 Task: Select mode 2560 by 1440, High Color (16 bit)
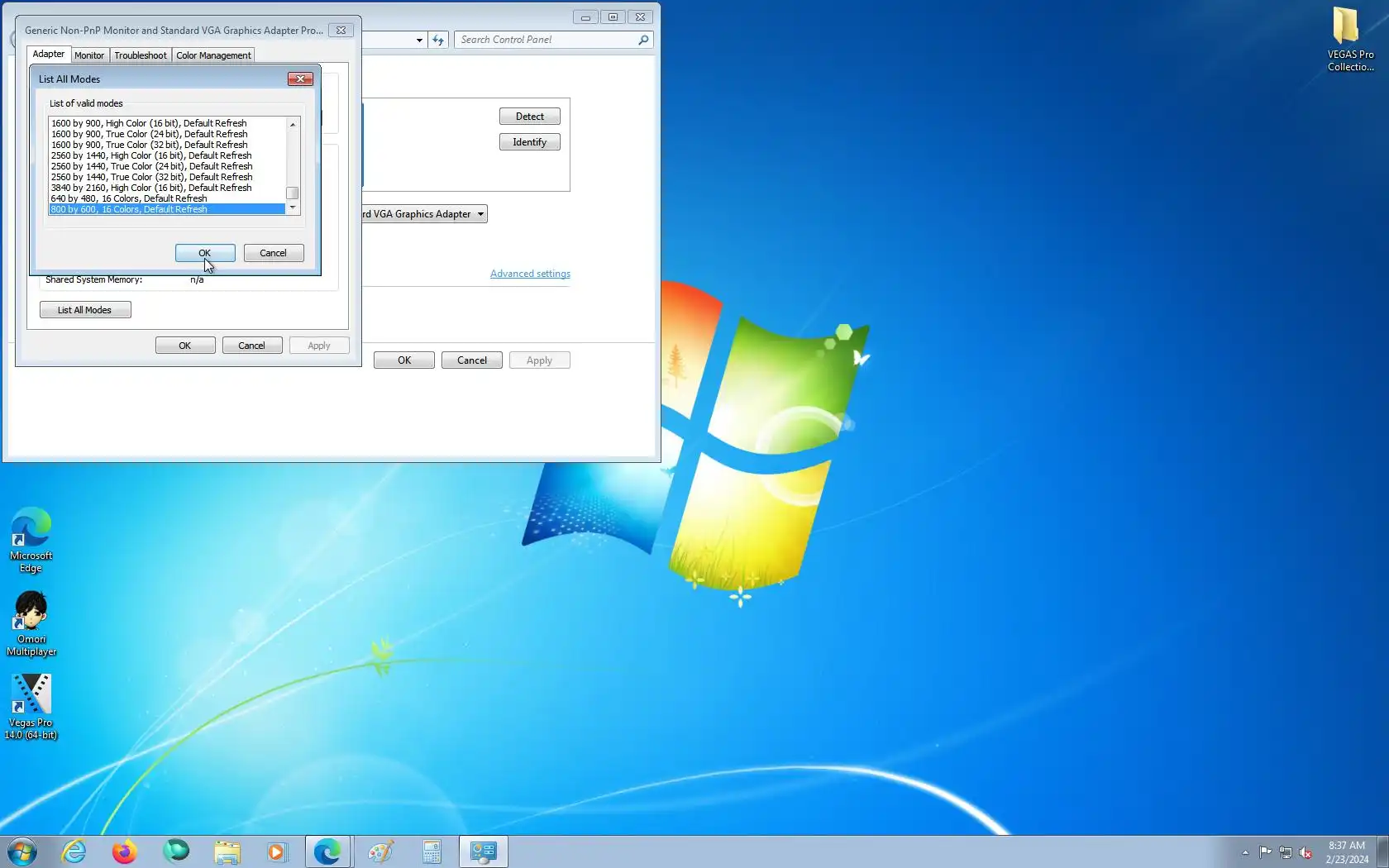(167, 155)
